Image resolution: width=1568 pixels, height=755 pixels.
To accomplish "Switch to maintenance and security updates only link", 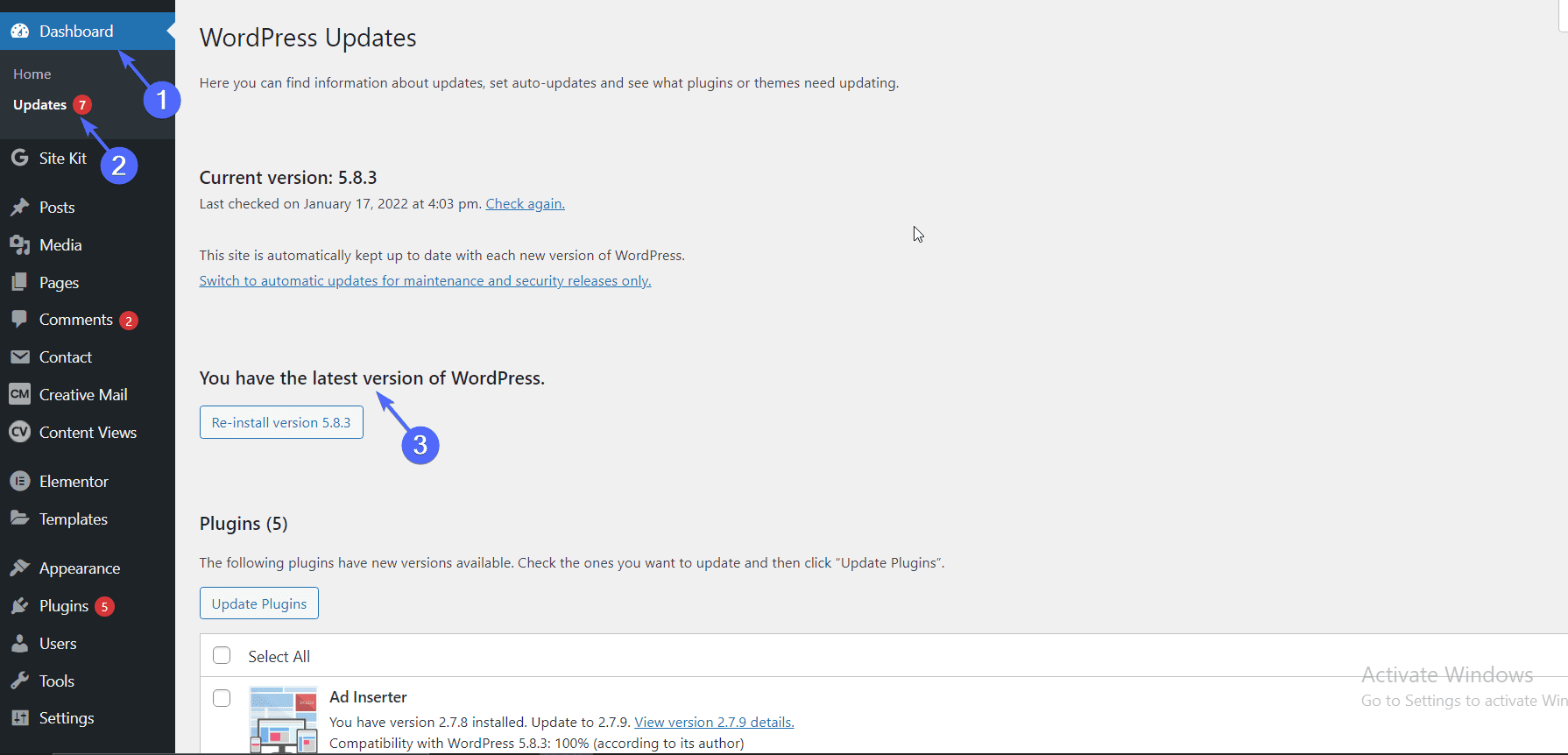I will [x=425, y=280].
